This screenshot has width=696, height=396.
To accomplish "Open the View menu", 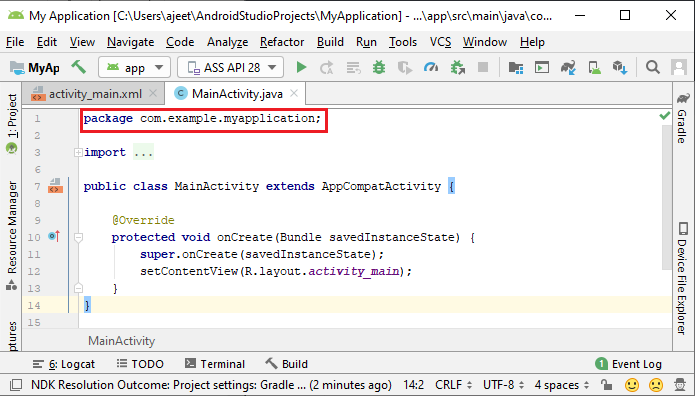I will [82, 42].
